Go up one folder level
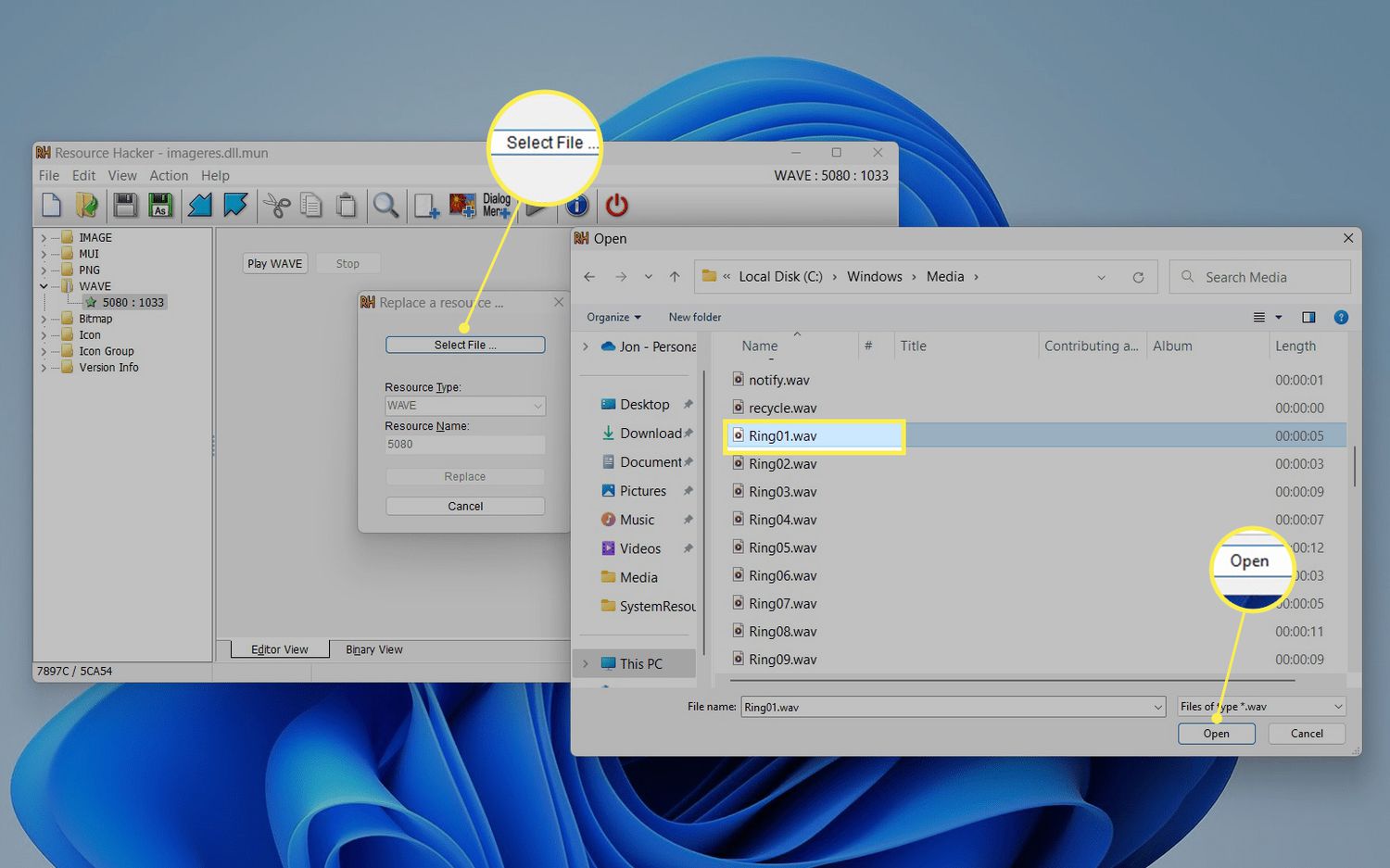Image resolution: width=1390 pixels, height=868 pixels. point(675,277)
